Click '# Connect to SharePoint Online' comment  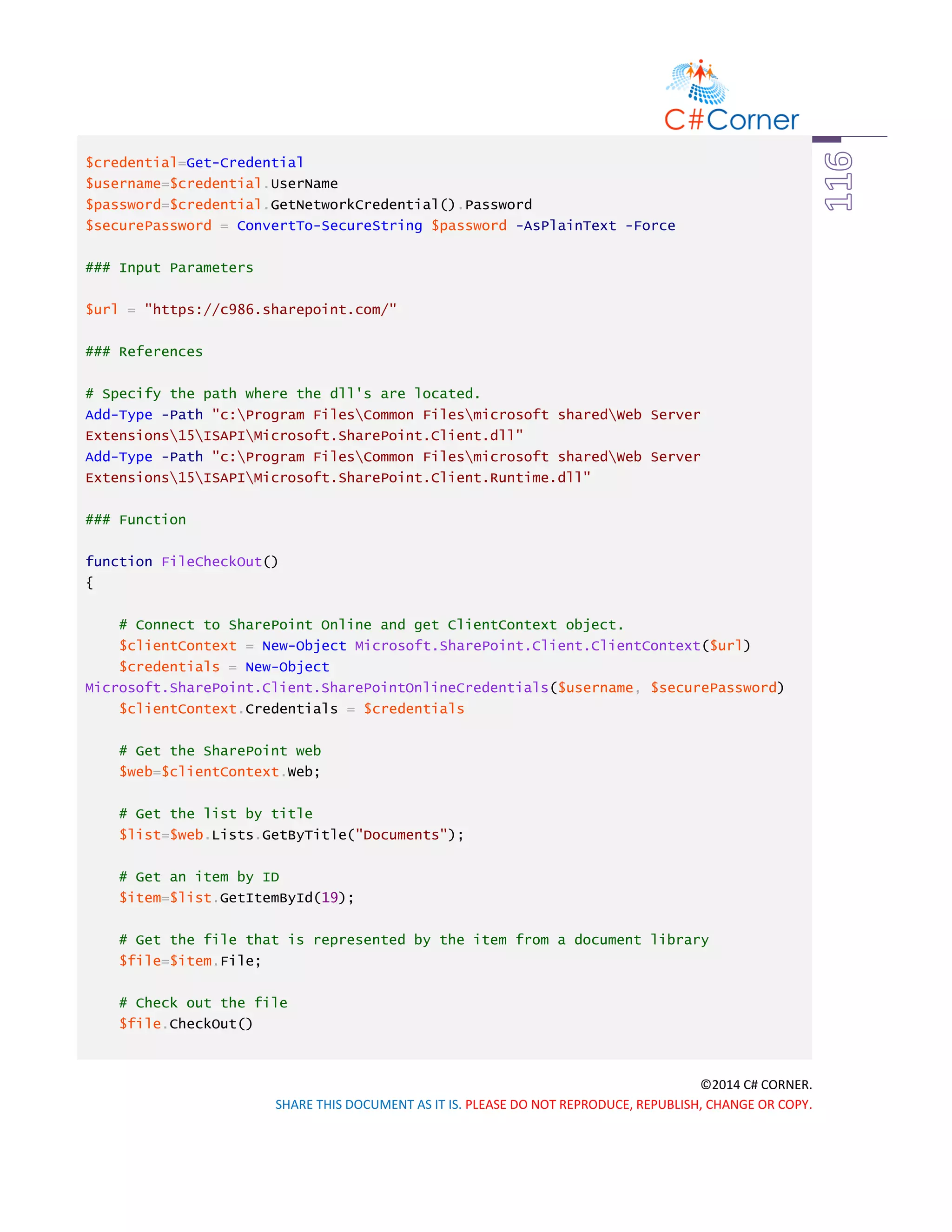coord(371,624)
